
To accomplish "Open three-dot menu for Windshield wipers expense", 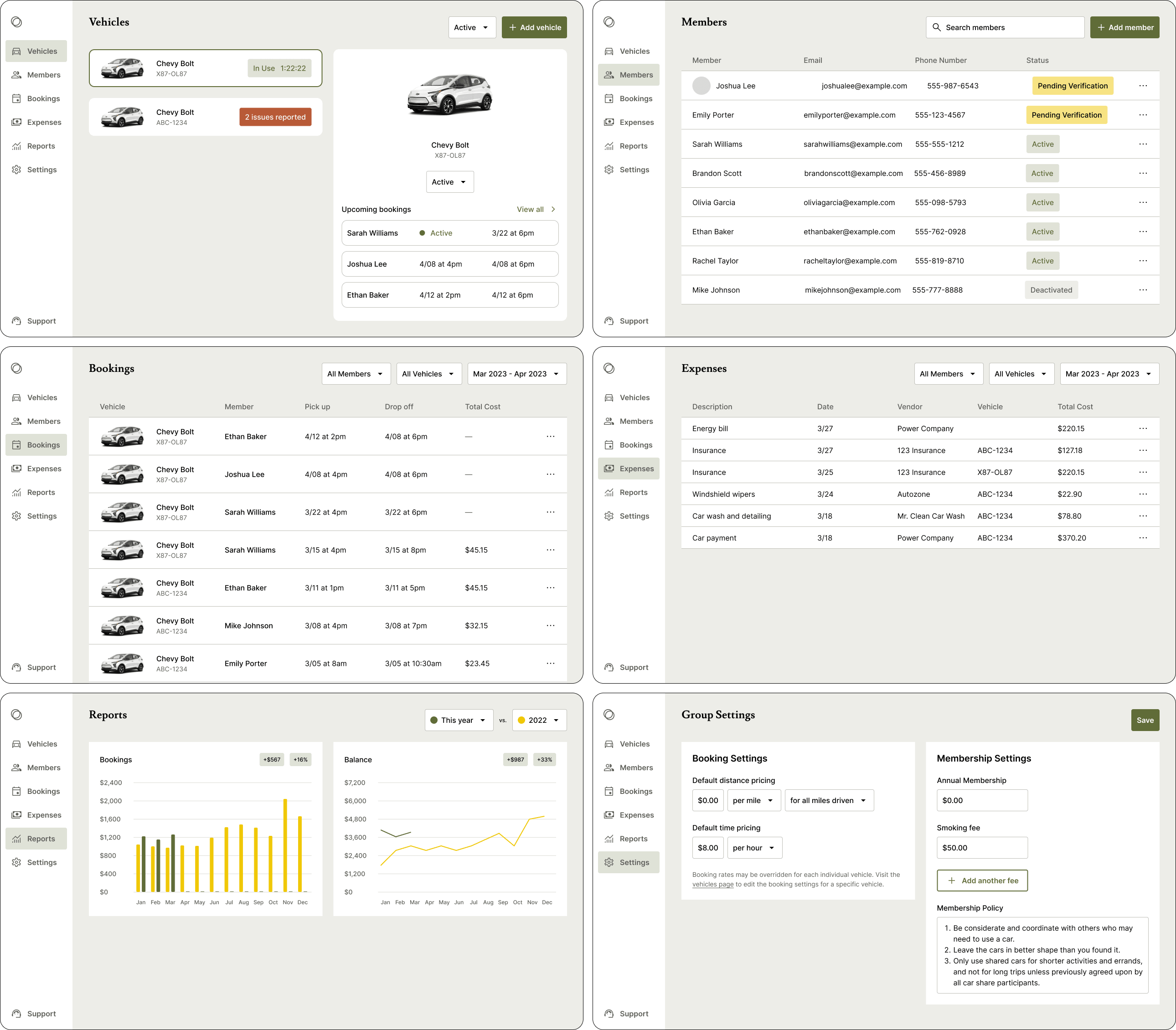I will (x=1143, y=494).
